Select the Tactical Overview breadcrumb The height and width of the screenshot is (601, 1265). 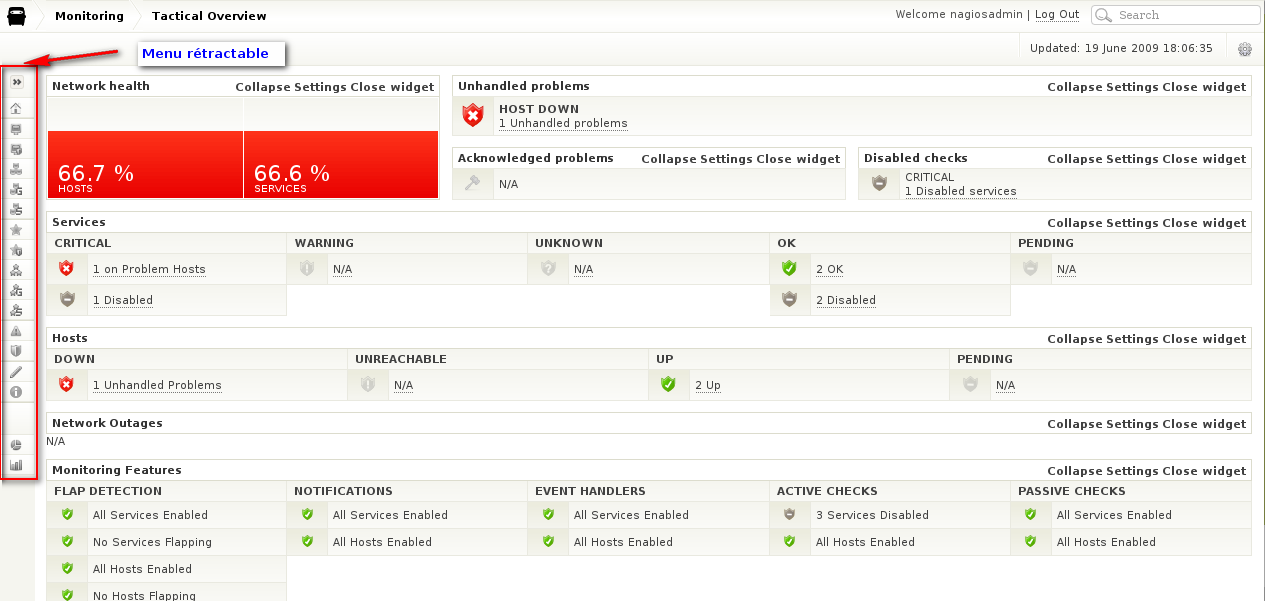[209, 16]
